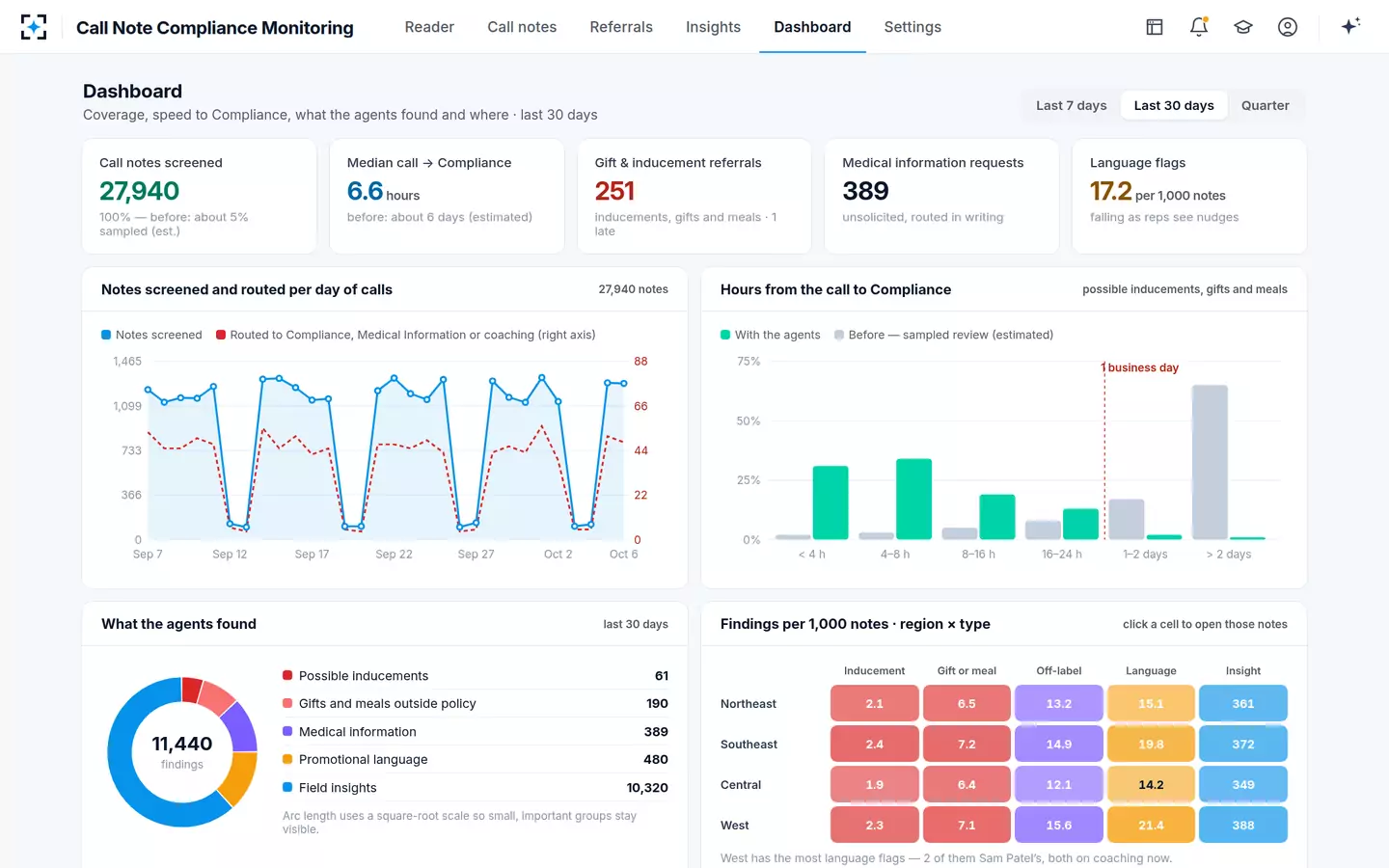Open Northeast Language cell 15.1
The height and width of the screenshot is (868, 1389).
click(x=1151, y=703)
